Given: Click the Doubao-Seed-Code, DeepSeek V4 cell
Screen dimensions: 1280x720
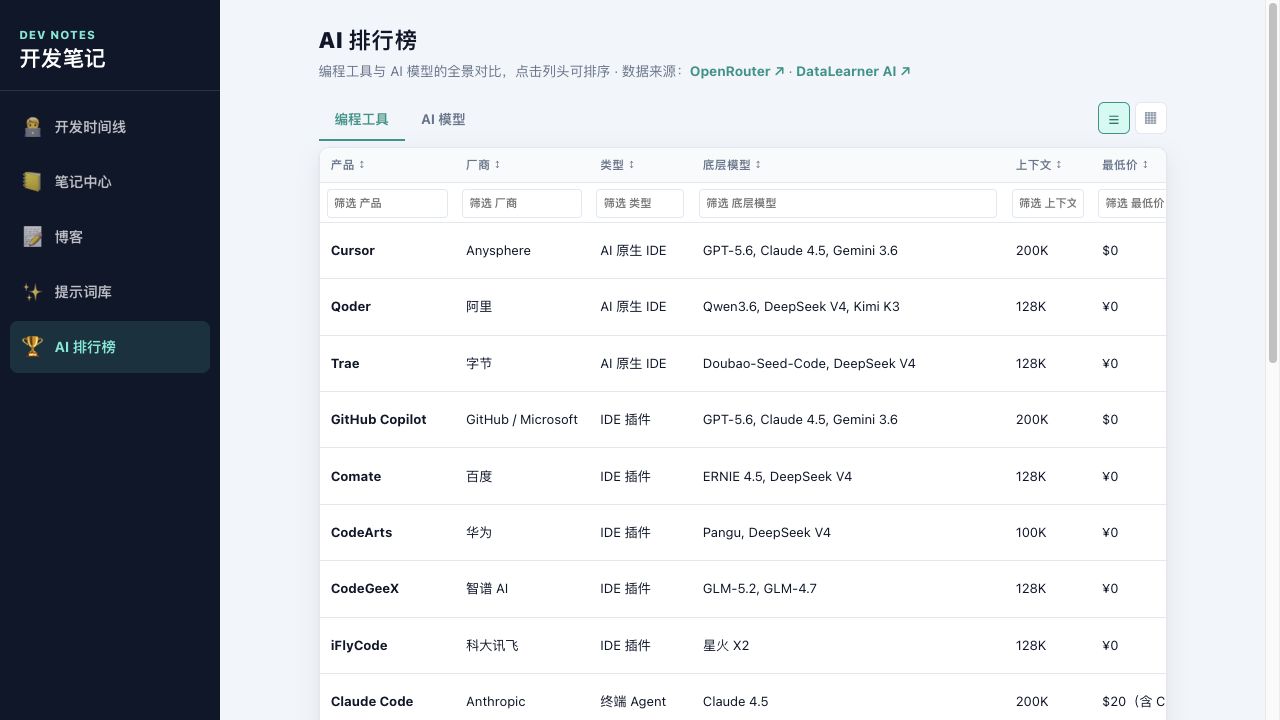Looking at the screenshot, I should point(809,363).
